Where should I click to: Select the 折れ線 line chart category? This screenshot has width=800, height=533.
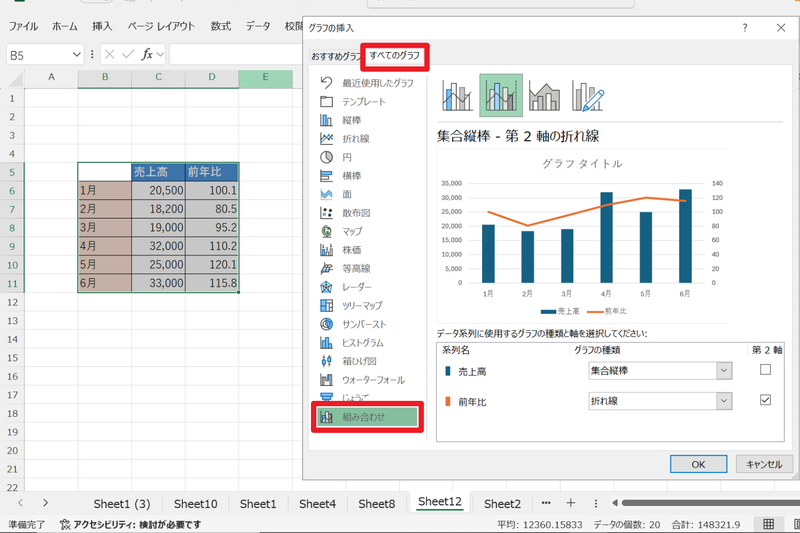tap(357, 138)
